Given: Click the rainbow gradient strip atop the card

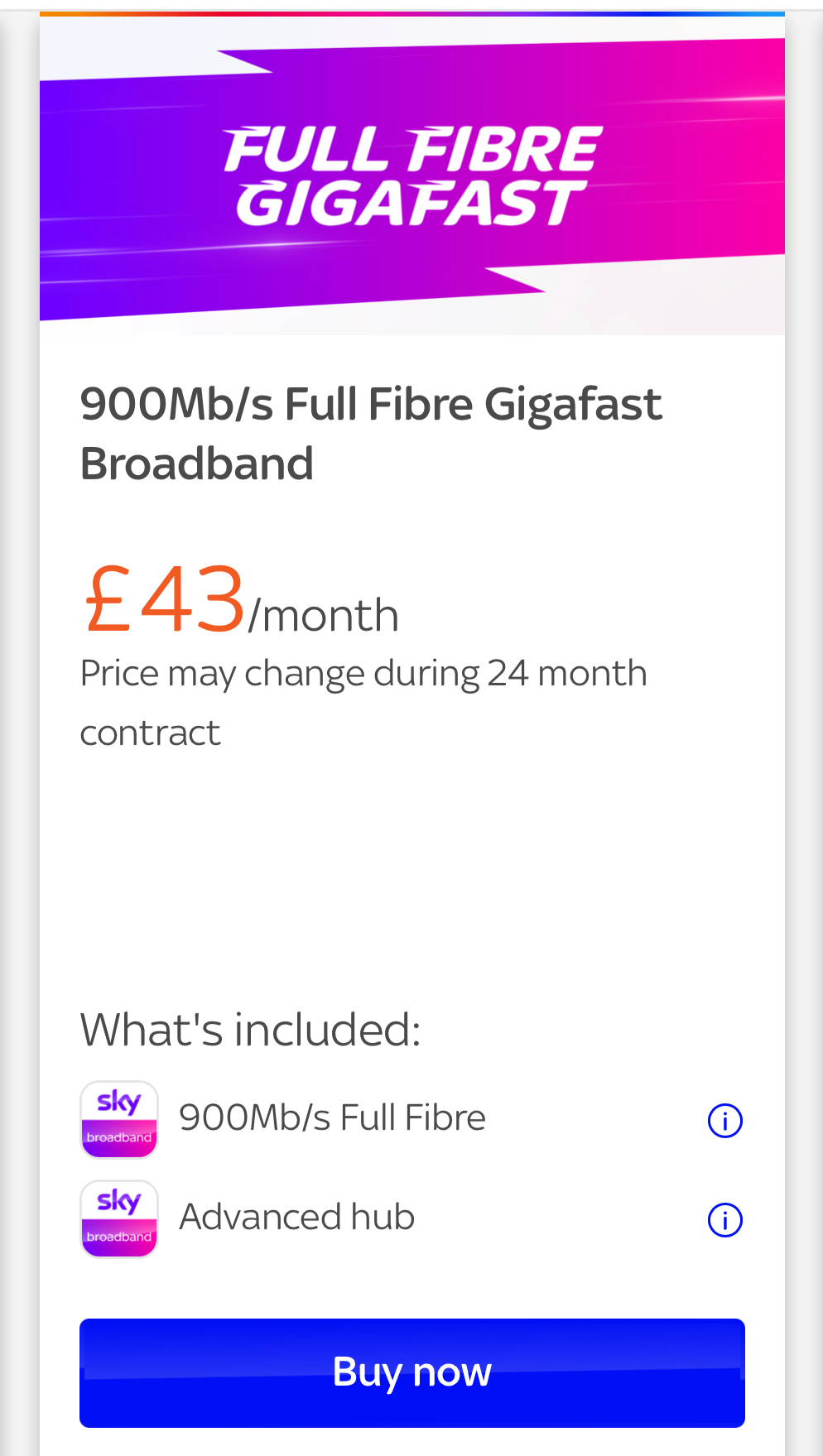Looking at the screenshot, I should 411,14.
